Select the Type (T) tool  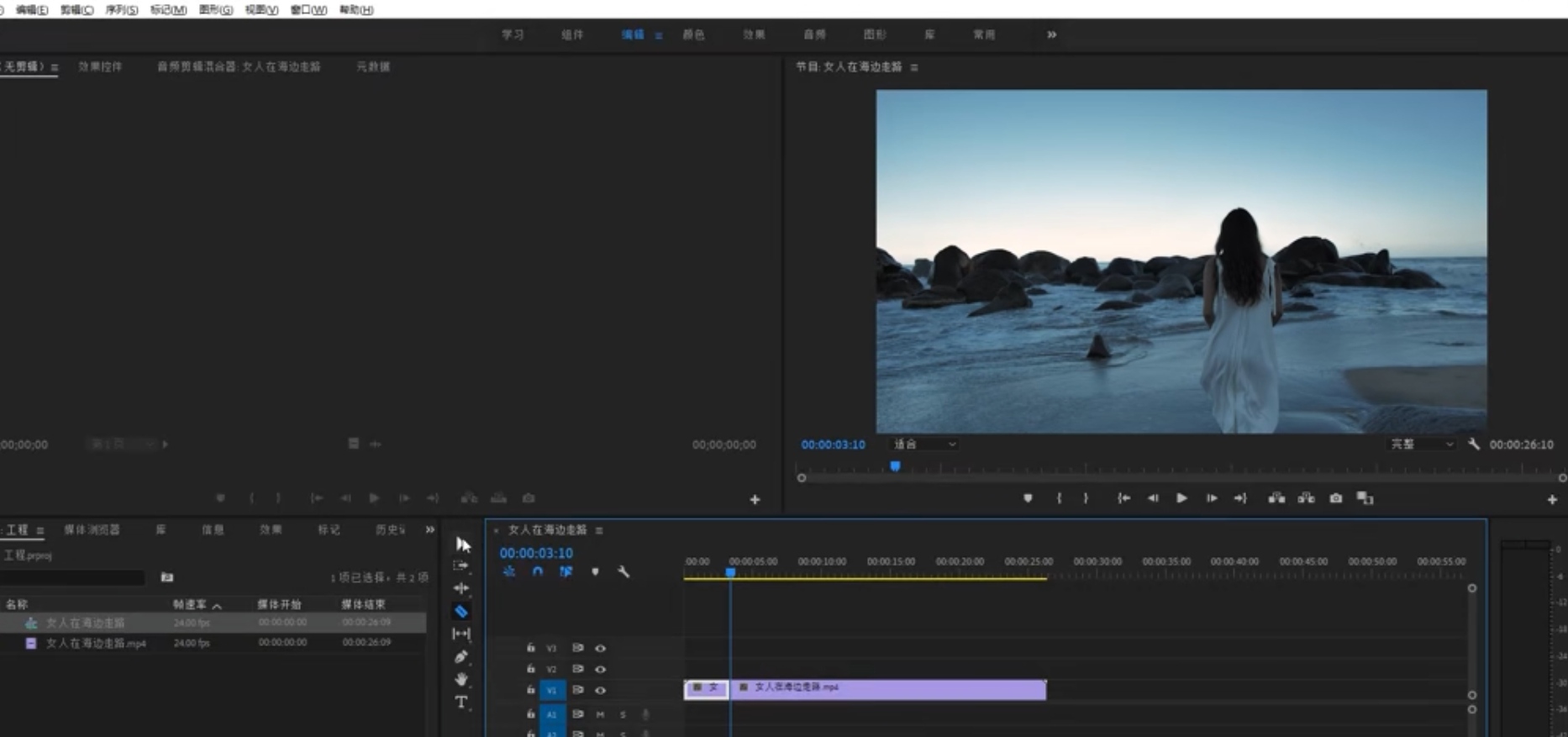(x=461, y=702)
